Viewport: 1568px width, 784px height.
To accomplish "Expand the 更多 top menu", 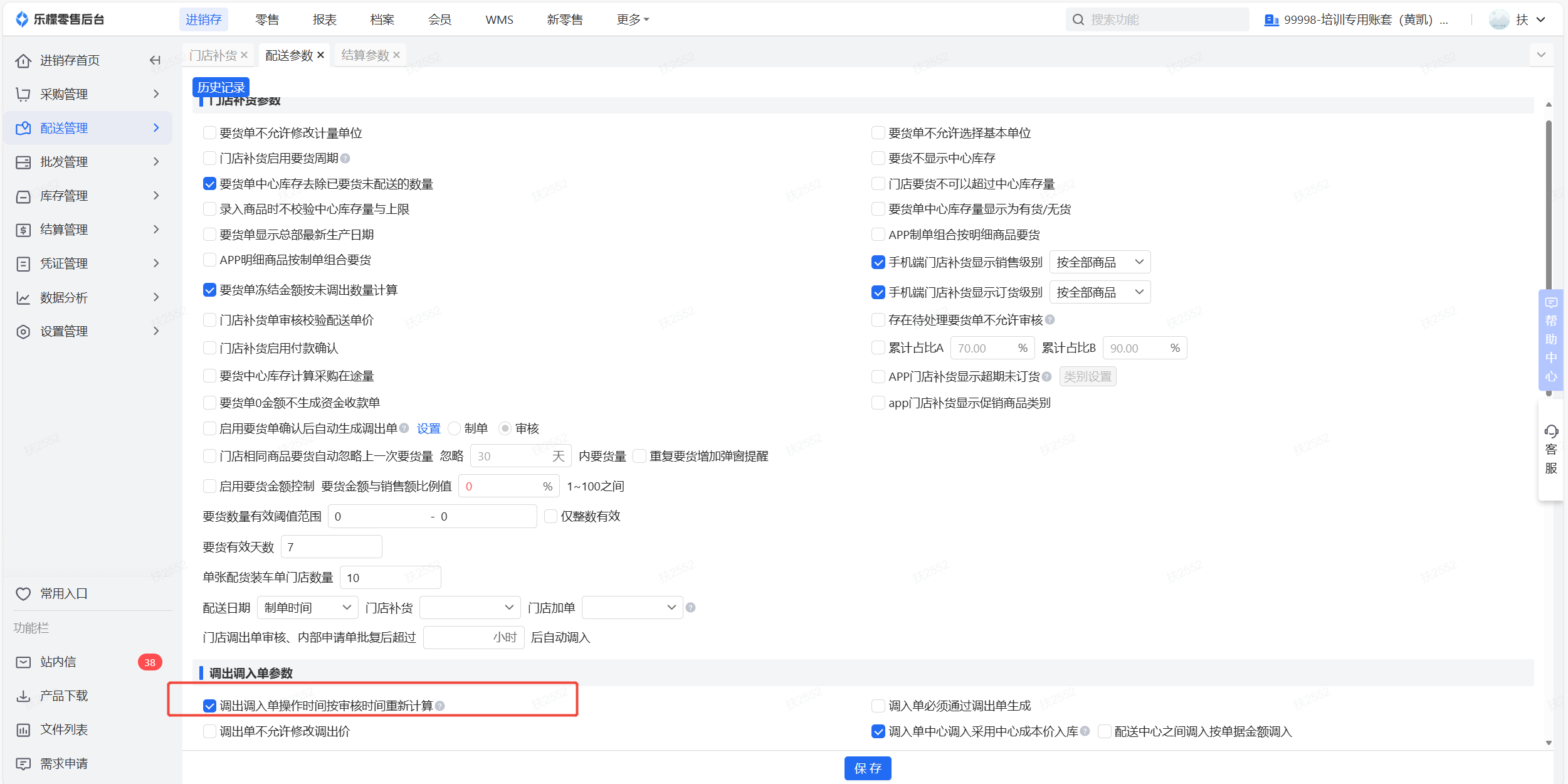I will [632, 19].
